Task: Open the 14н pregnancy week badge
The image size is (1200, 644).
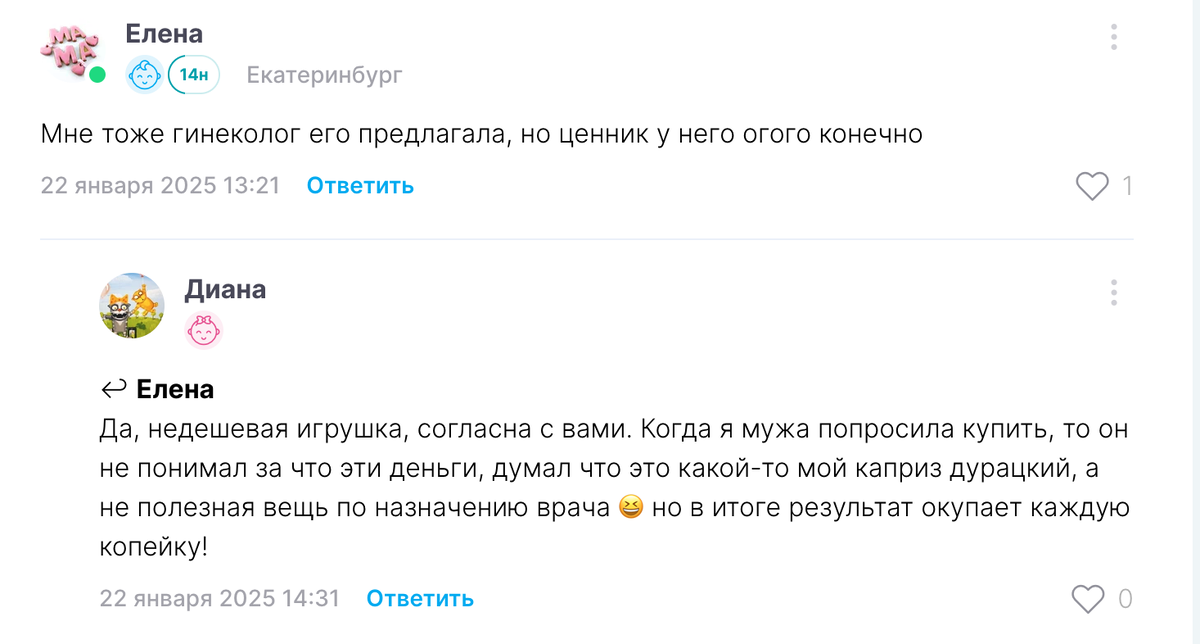Action: (190, 72)
